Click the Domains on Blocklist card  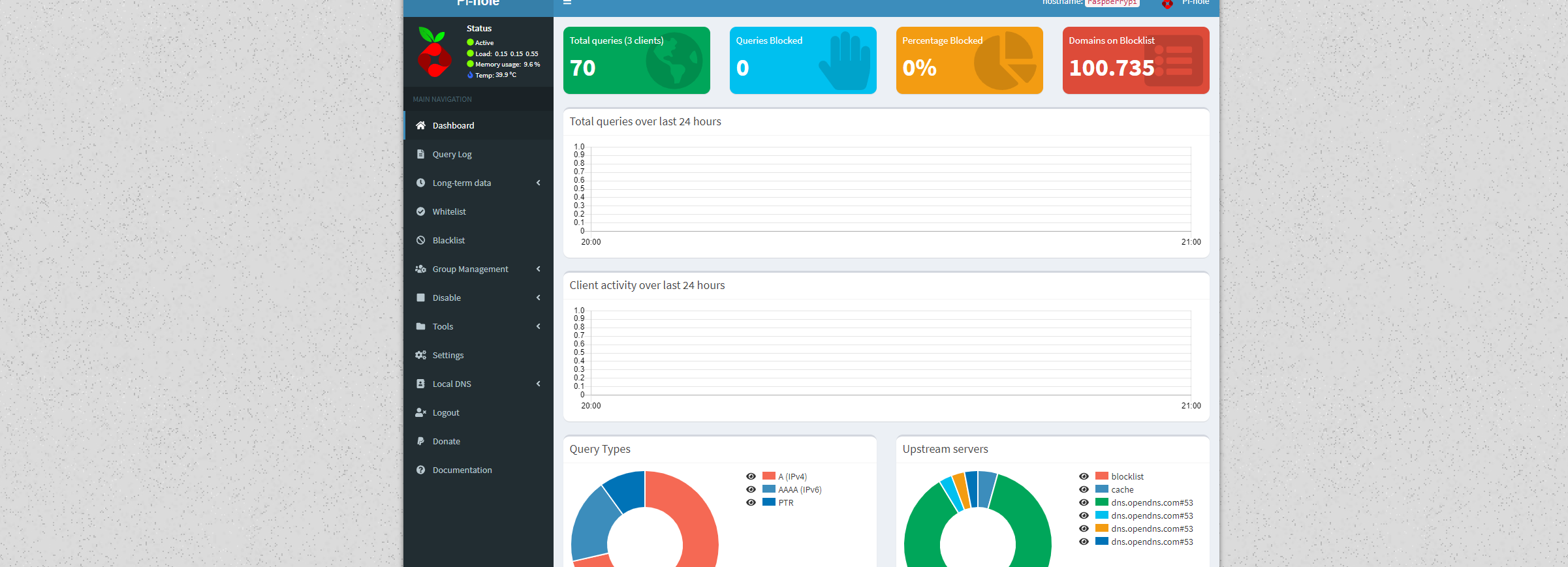point(1136,60)
